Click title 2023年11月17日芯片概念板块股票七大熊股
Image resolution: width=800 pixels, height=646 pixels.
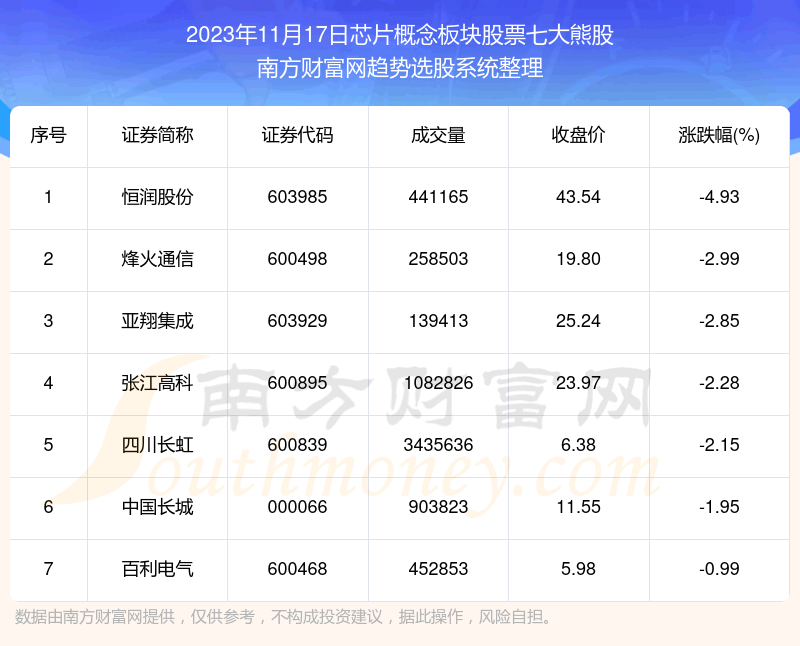pyautogui.click(x=399, y=35)
